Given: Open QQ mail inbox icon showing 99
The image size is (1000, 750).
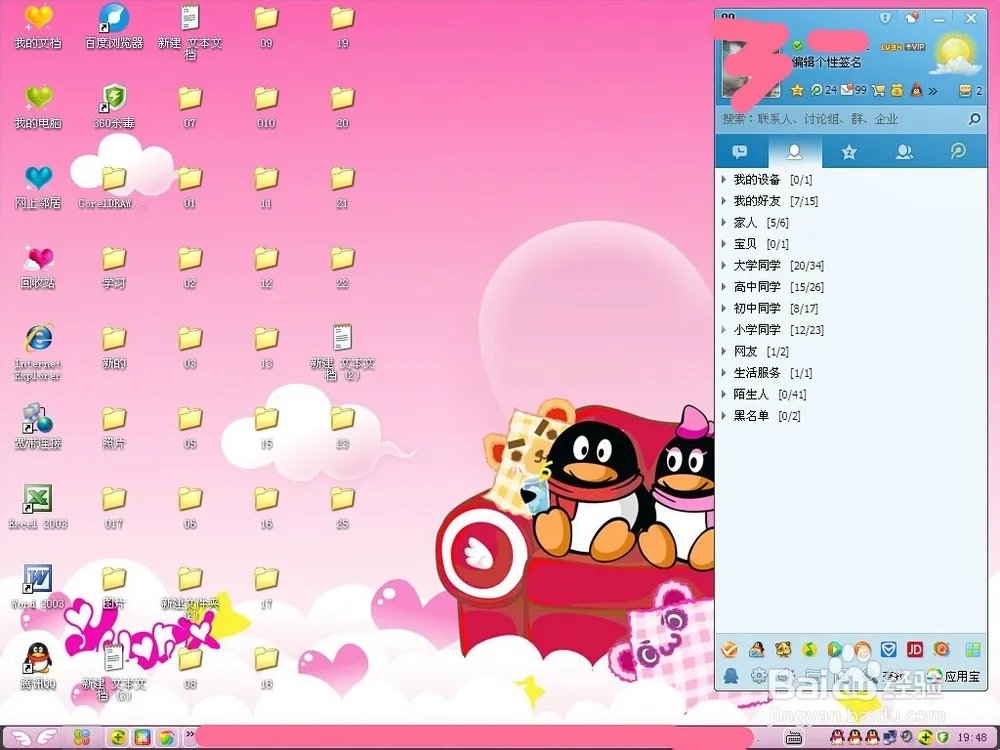Looking at the screenshot, I should 846,90.
